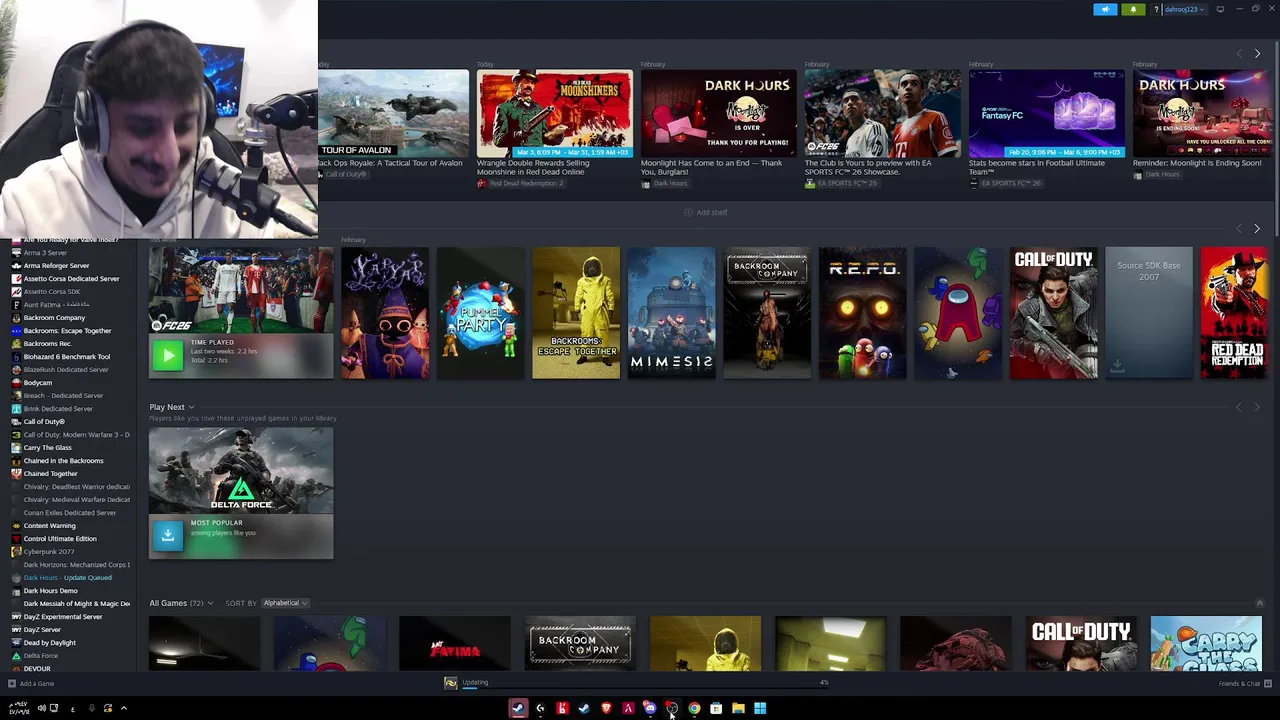Open Dark Hours 'Is Over' news item
1280x720 pixels.
[x=719, y=114]
